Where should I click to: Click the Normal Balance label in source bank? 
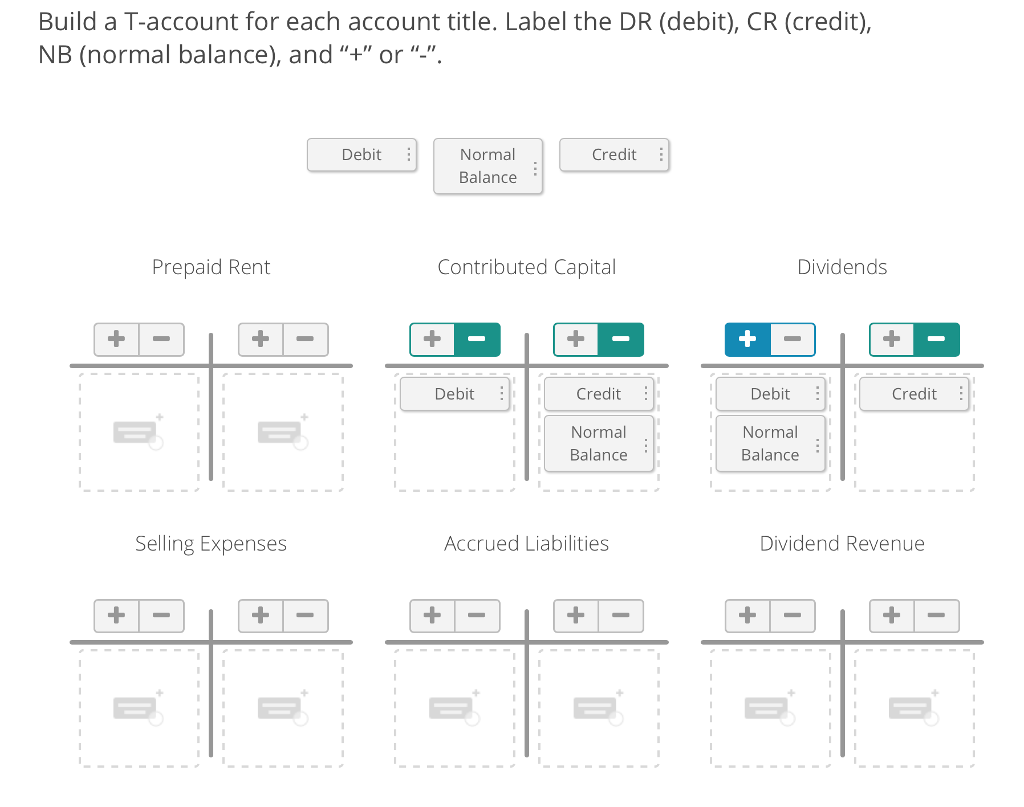(x=488, y=166)
